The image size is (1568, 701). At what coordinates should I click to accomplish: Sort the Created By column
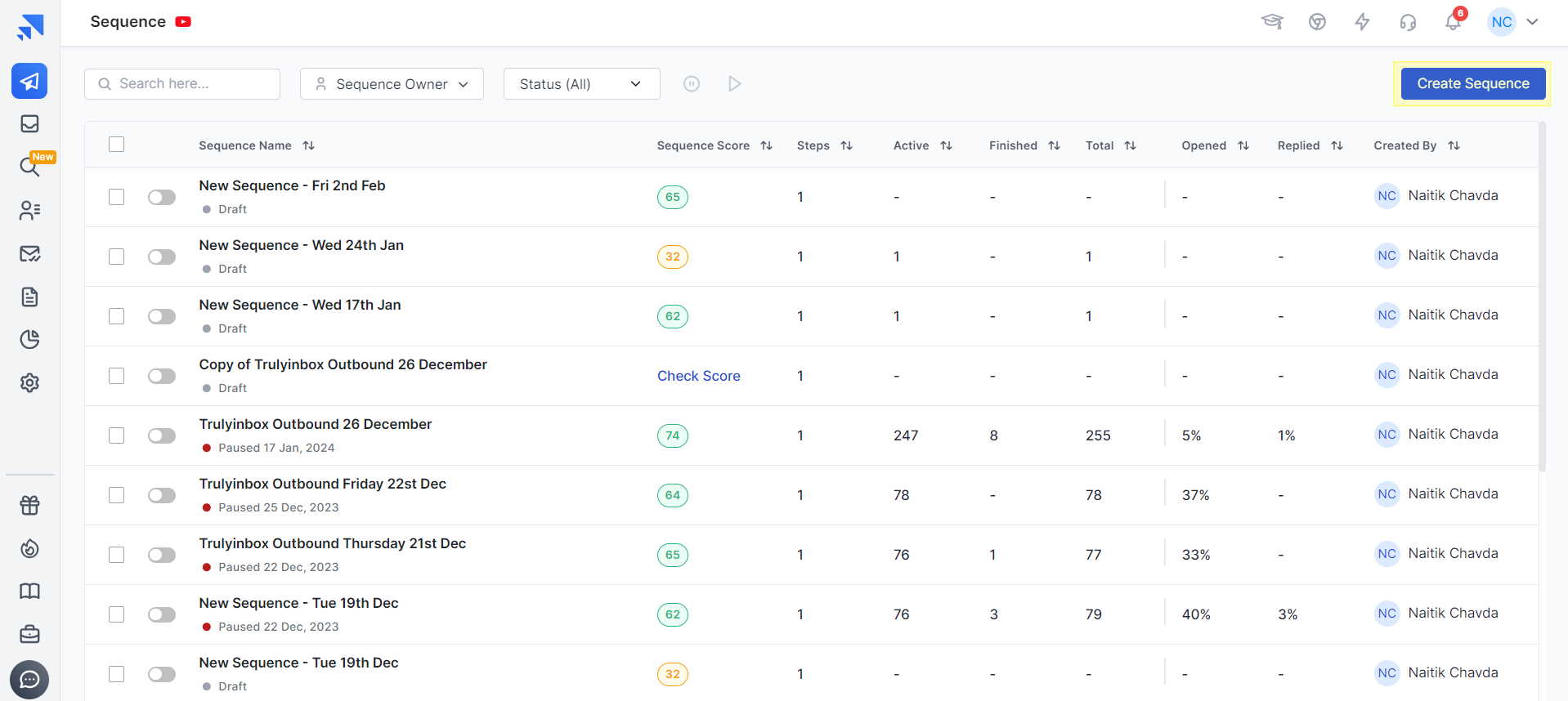click(1454, 145)
